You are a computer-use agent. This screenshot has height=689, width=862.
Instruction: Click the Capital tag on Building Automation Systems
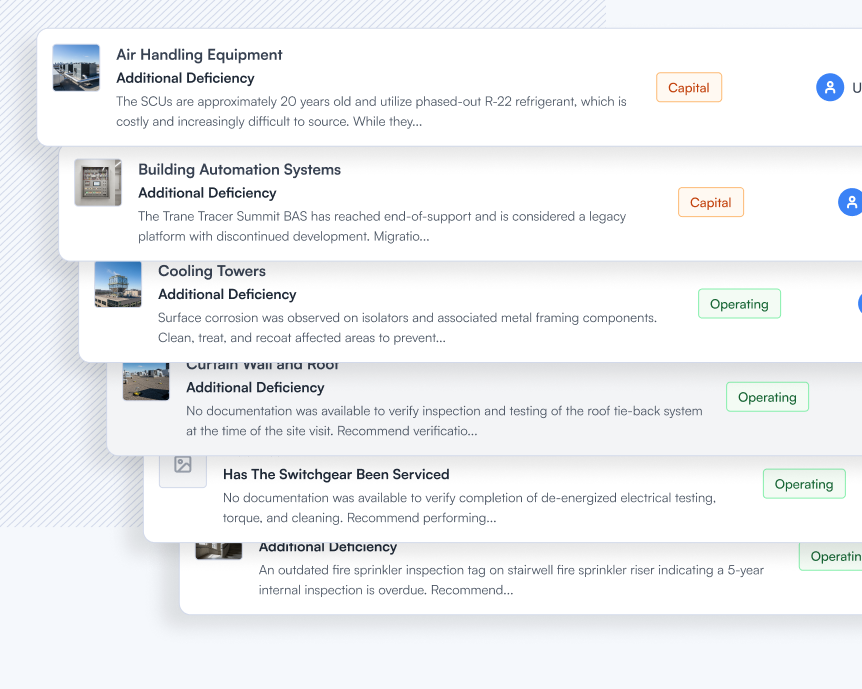click(x=711, y=202)
